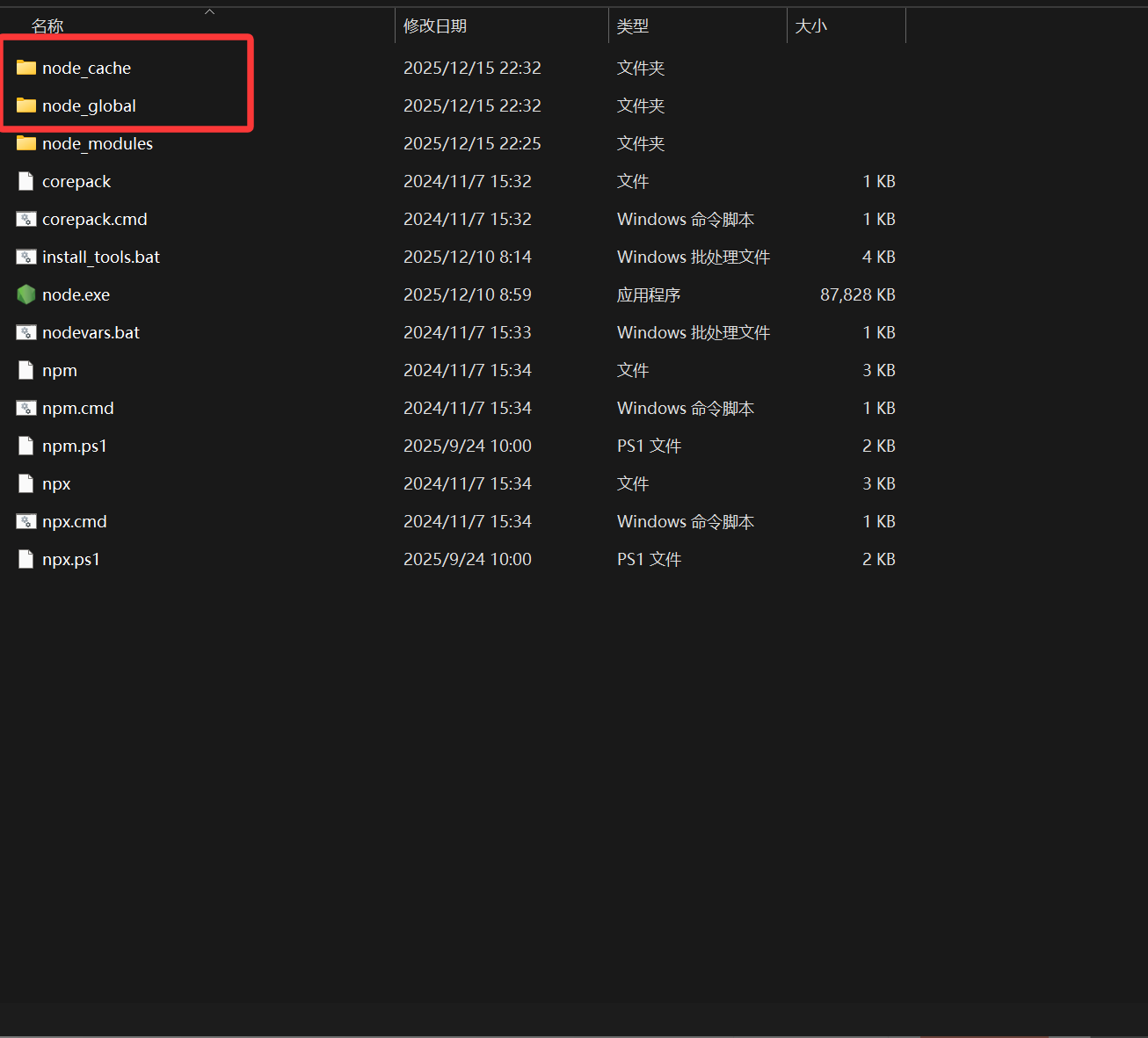
Task: Sort by the 大小 column header
Action: coord(810,26)
